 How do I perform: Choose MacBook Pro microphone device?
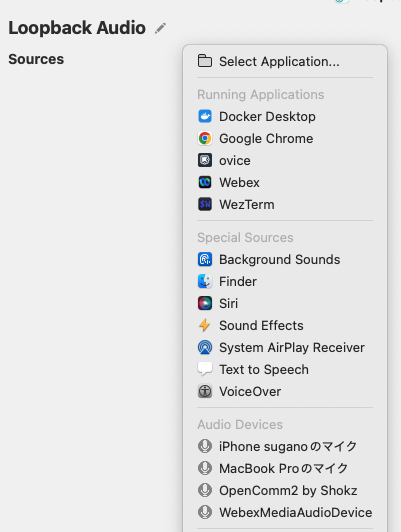coord(285,468)
